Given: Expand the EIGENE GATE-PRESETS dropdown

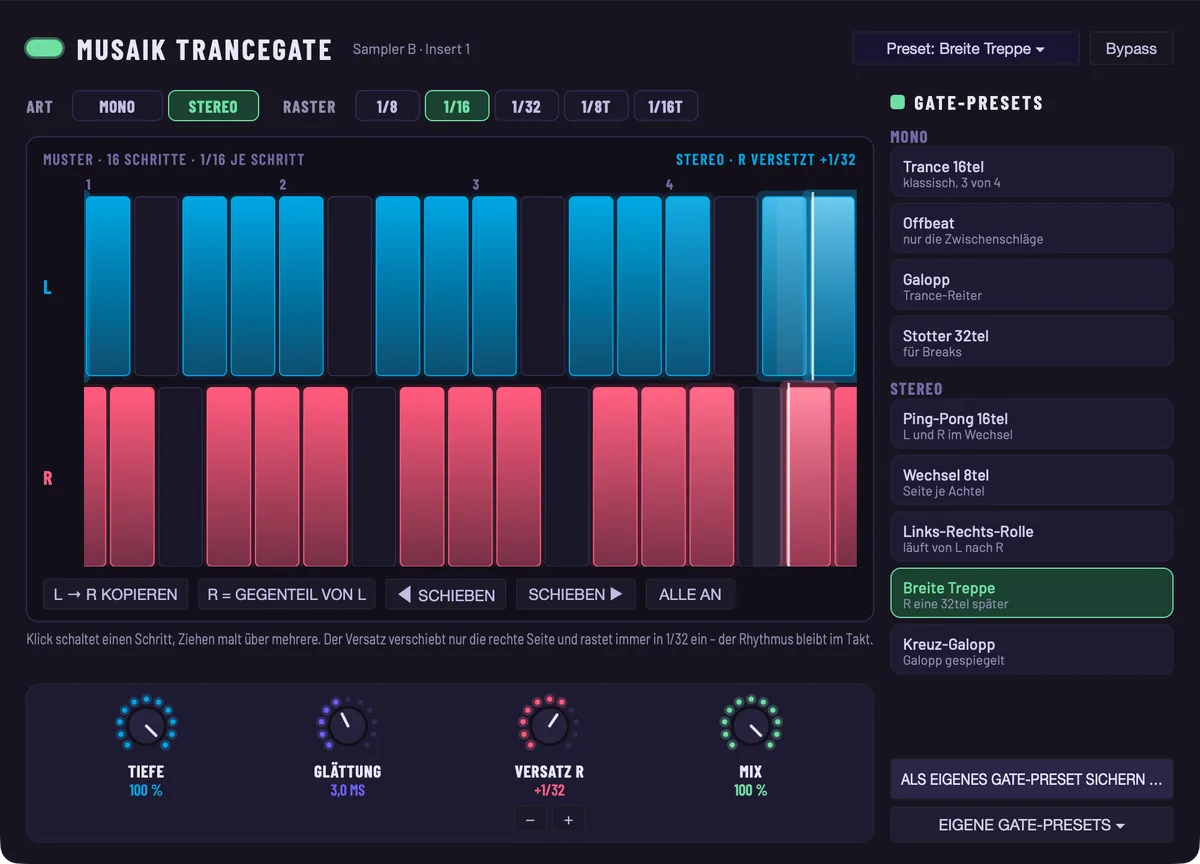Looking at the screenshot, I should [x=1031, y=825].
